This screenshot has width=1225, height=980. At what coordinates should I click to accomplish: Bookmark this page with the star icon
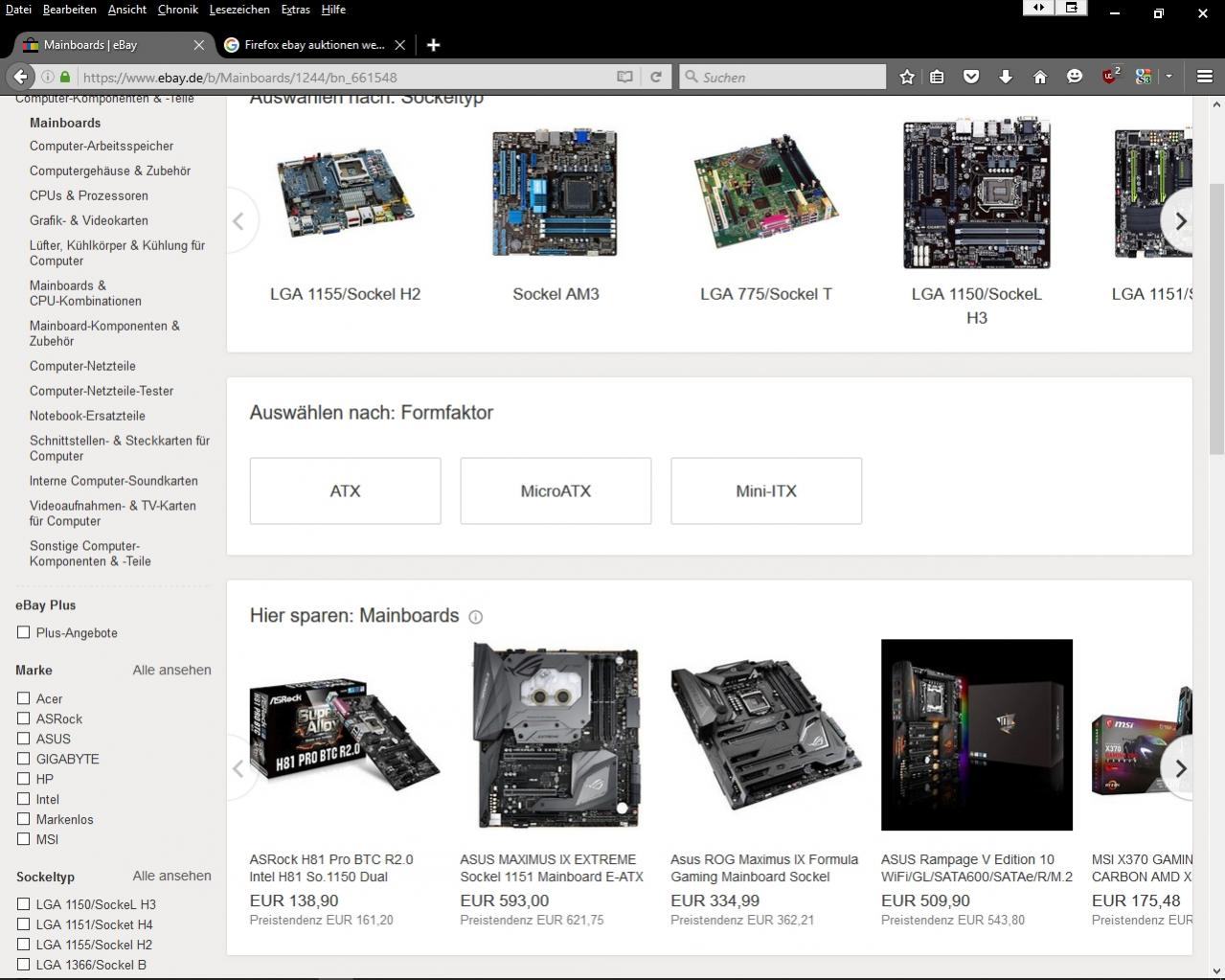coord(906,77)
